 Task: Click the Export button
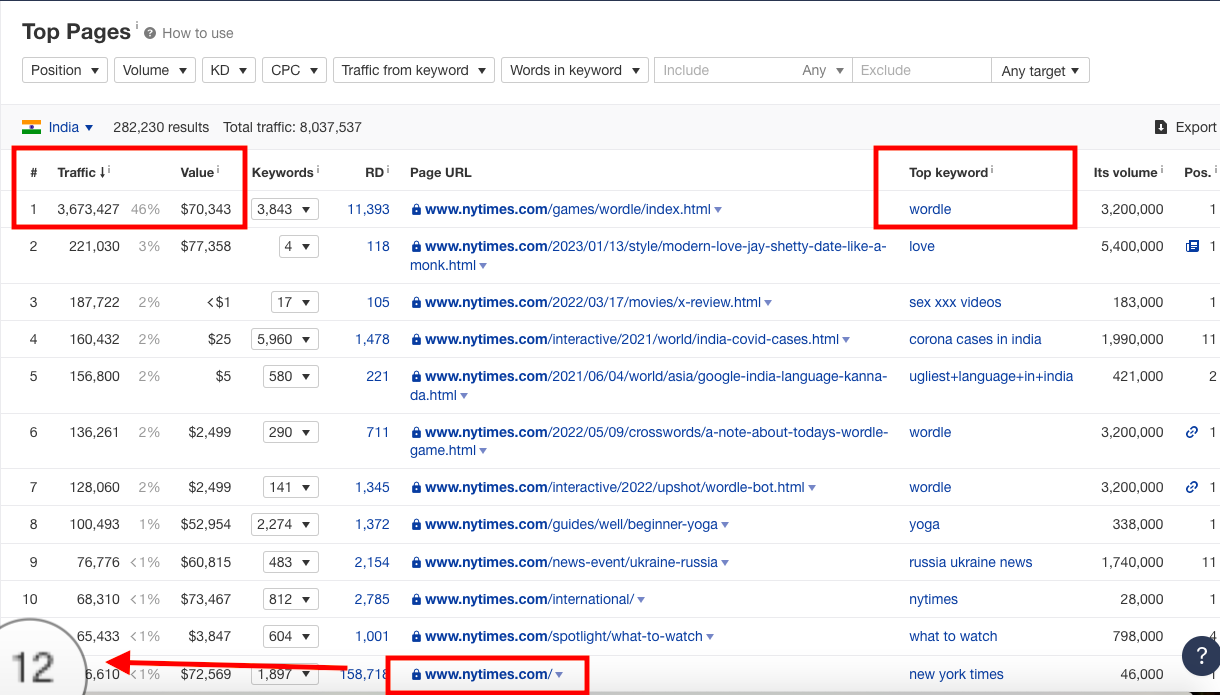coord(1186,127)
